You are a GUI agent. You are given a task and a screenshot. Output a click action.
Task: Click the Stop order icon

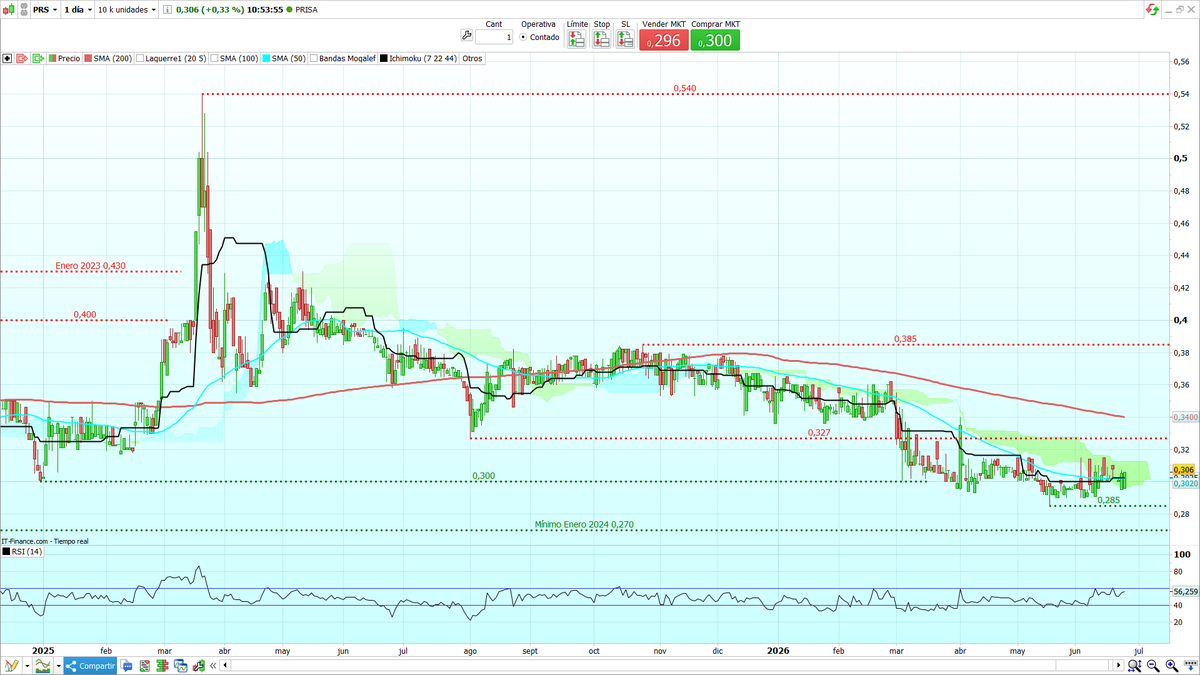click(601, 40)
